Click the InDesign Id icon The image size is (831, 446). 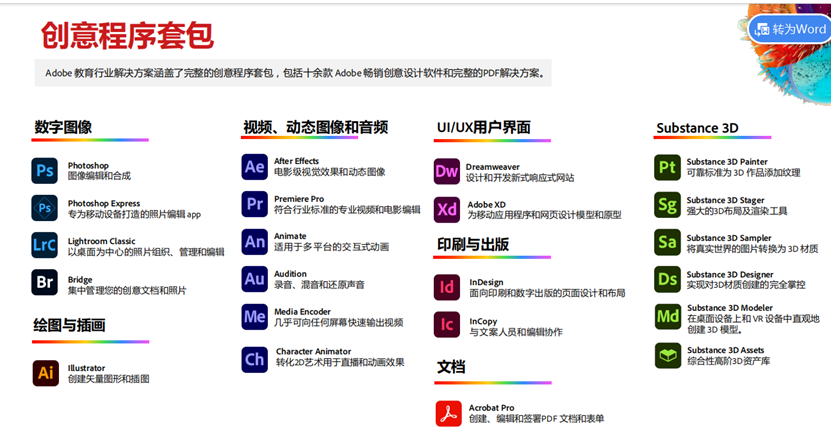tap(447, 287)
